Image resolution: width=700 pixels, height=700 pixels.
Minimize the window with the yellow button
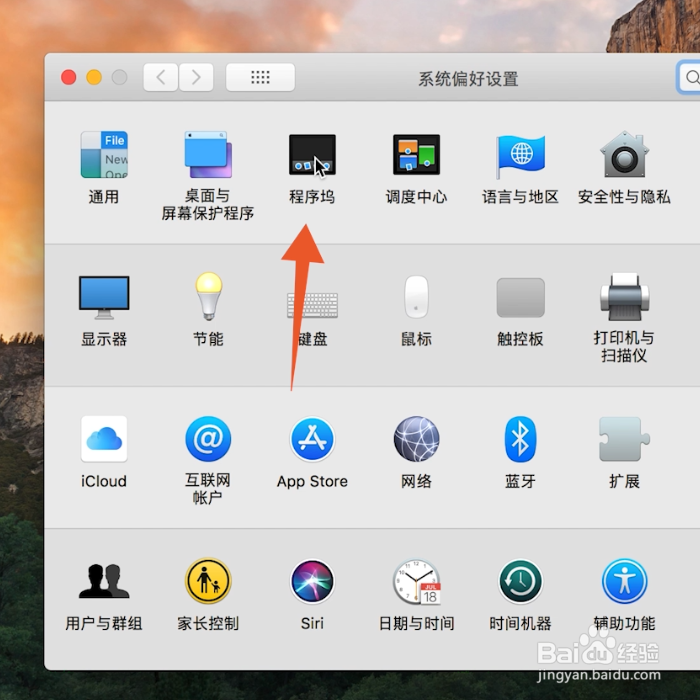click(x=94, y=77)
